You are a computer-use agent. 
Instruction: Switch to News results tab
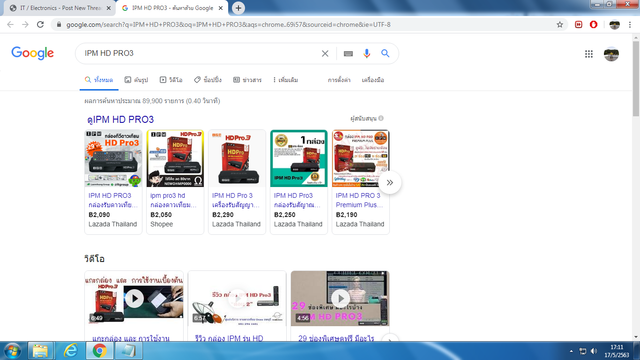tap(247, 80)
